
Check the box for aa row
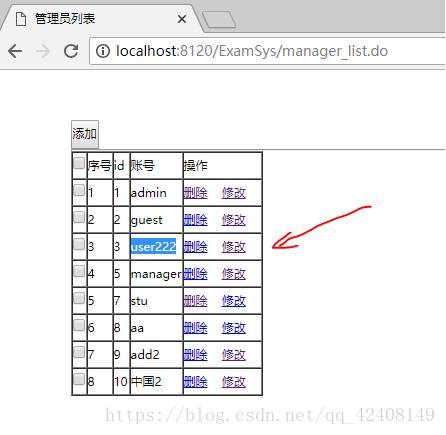[79, 325]
